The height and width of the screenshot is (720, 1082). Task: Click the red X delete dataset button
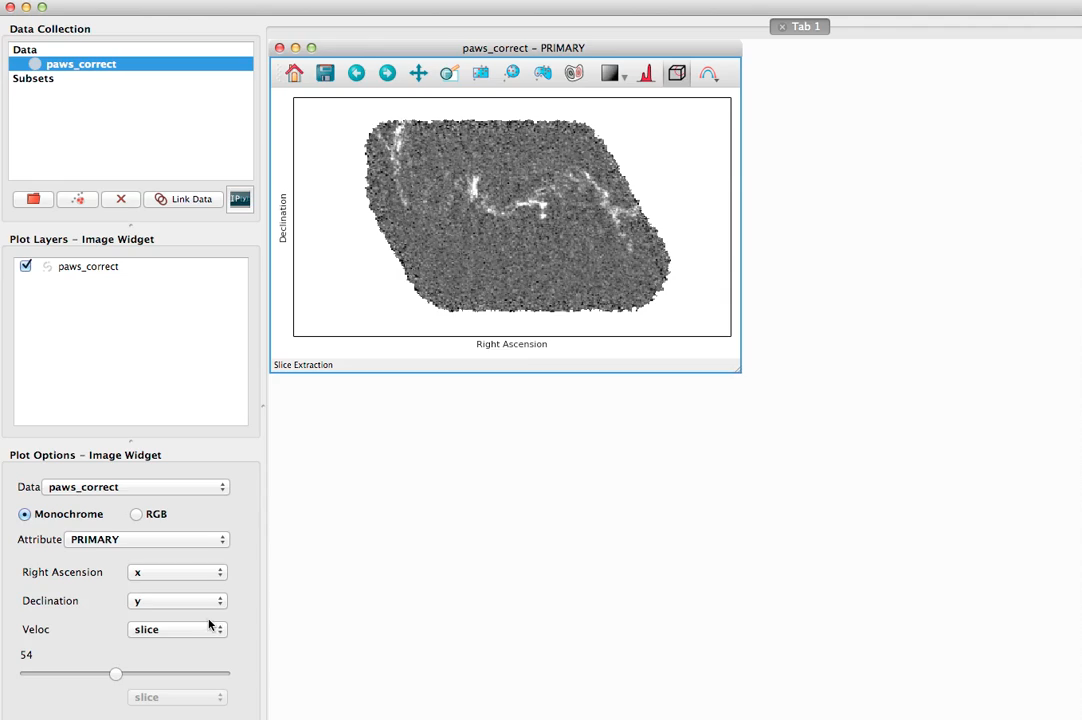(121, 199)
